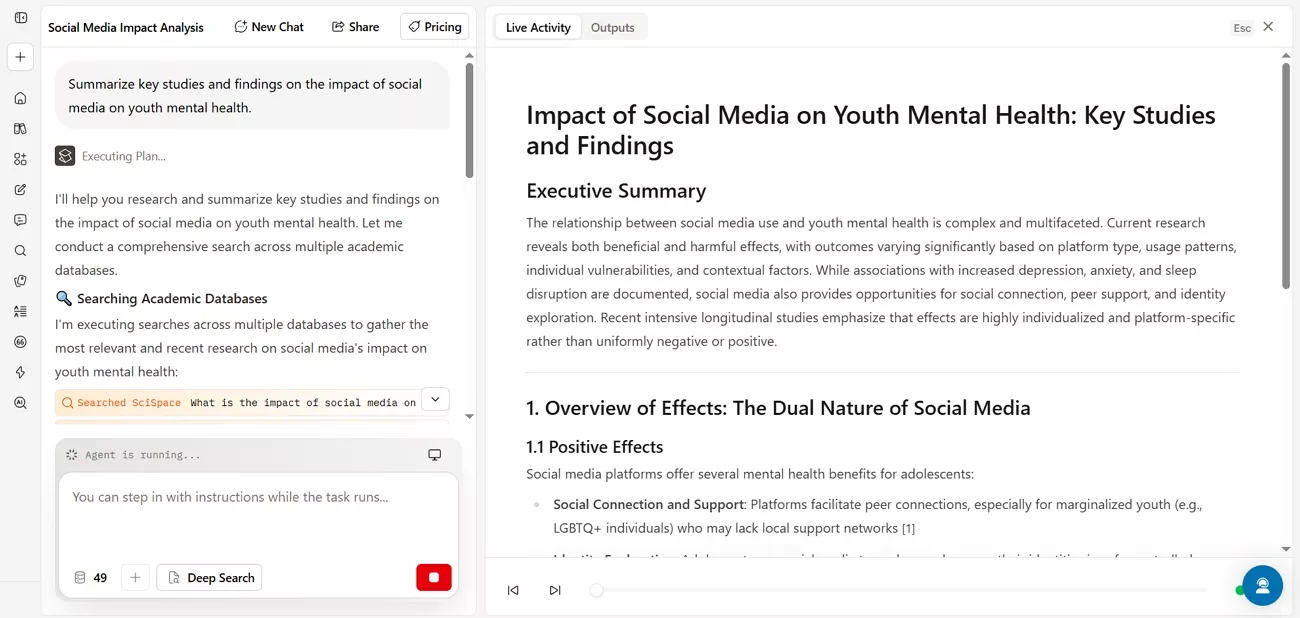Open the add attachment plus menu

click(135, 578)
